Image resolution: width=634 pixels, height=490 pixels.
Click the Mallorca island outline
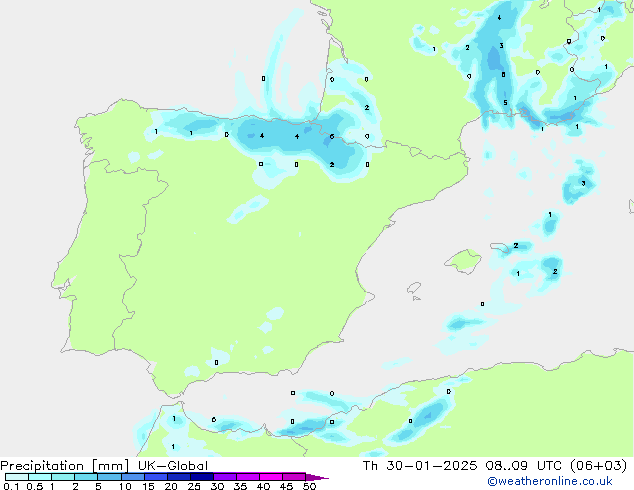click(x=463, y=261)
